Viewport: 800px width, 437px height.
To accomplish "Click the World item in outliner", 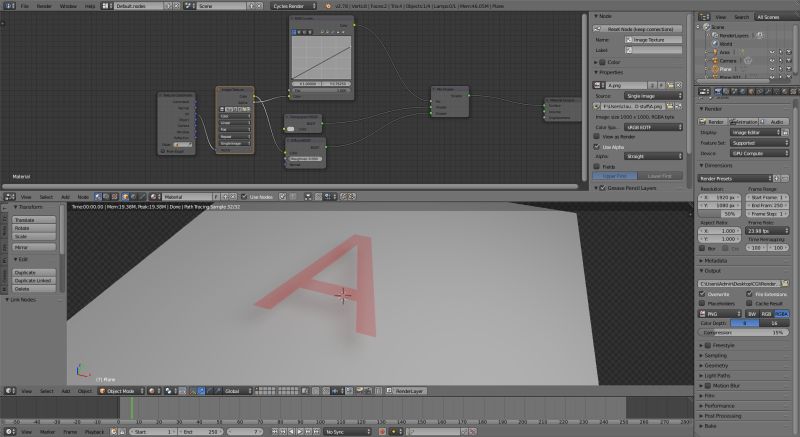I will click(x=725, y=44).
